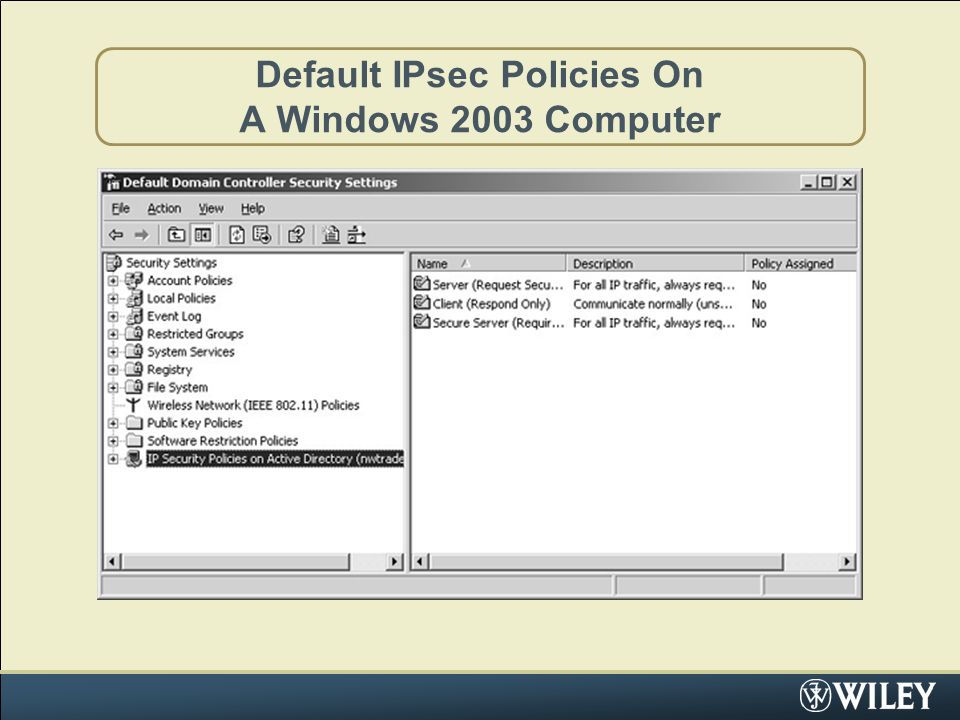960x720 pixels.
Task: Expand the File System node
Action: tap(113, 388)
